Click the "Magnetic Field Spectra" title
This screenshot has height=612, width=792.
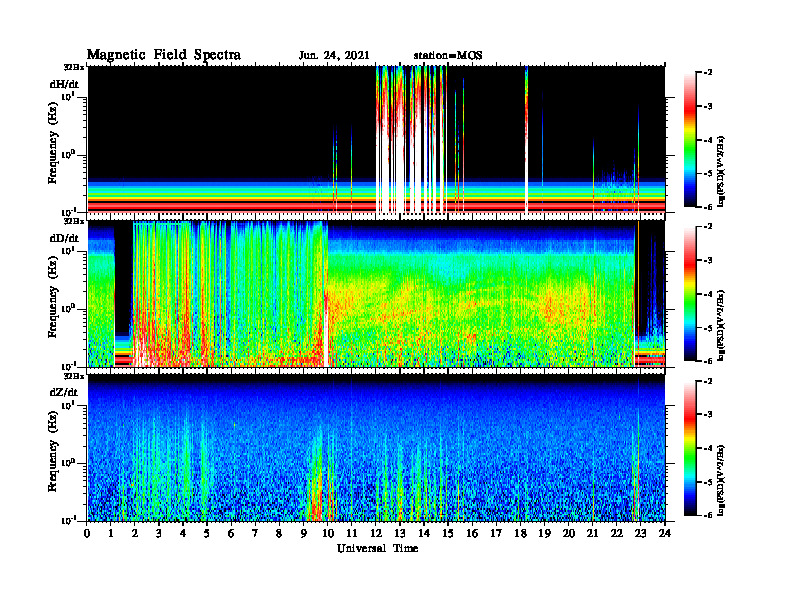164,55
